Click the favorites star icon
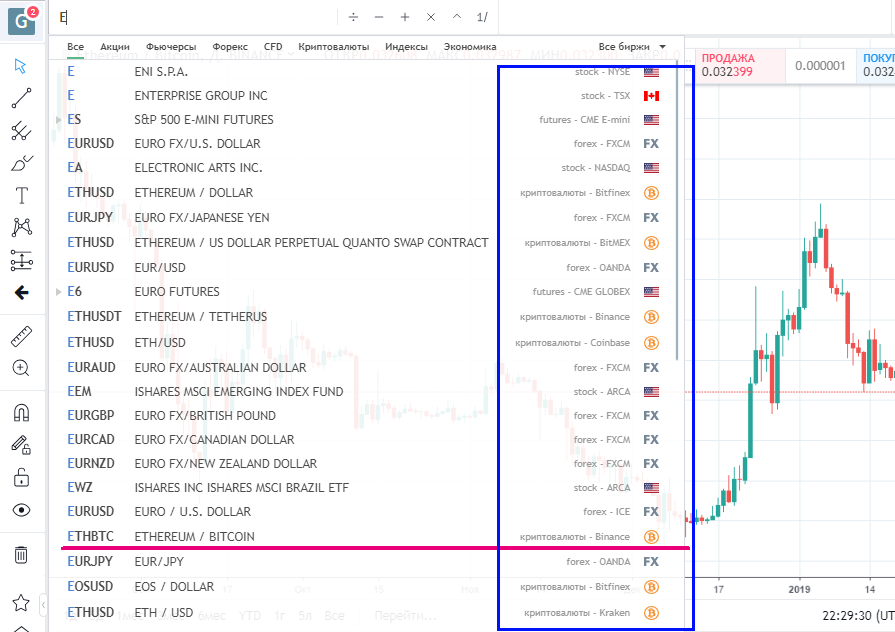The image size is (895, 632). coord(21,602)
